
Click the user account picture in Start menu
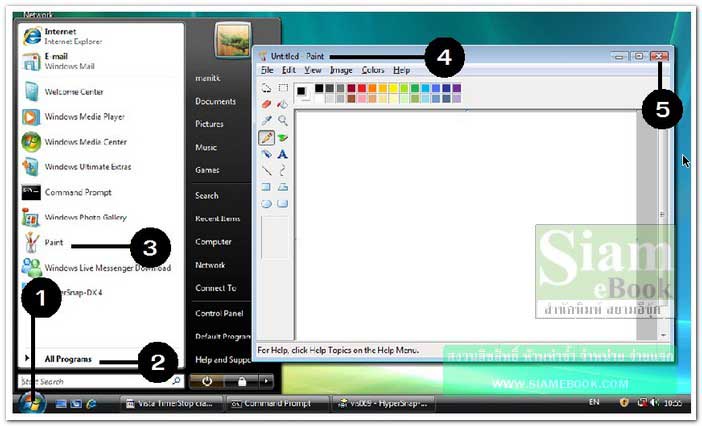tap(232, 40)
